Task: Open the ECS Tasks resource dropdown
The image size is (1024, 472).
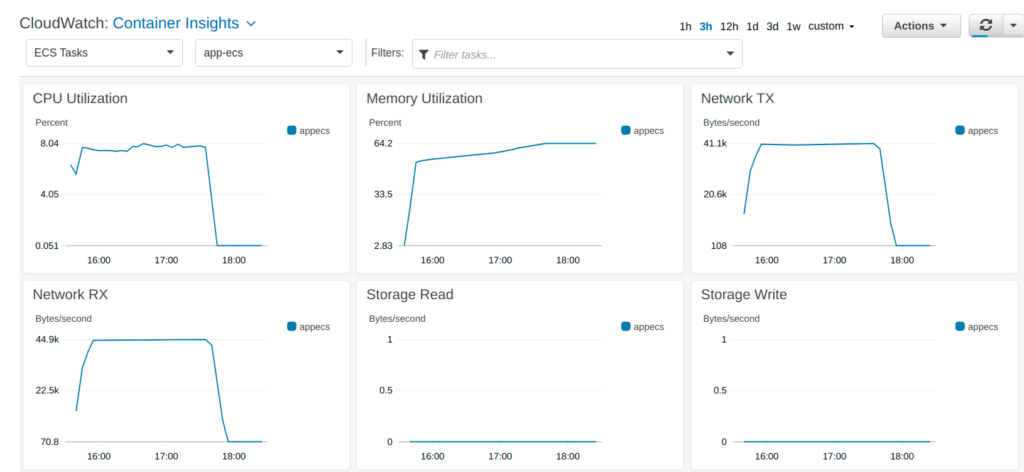Action: 103,53
